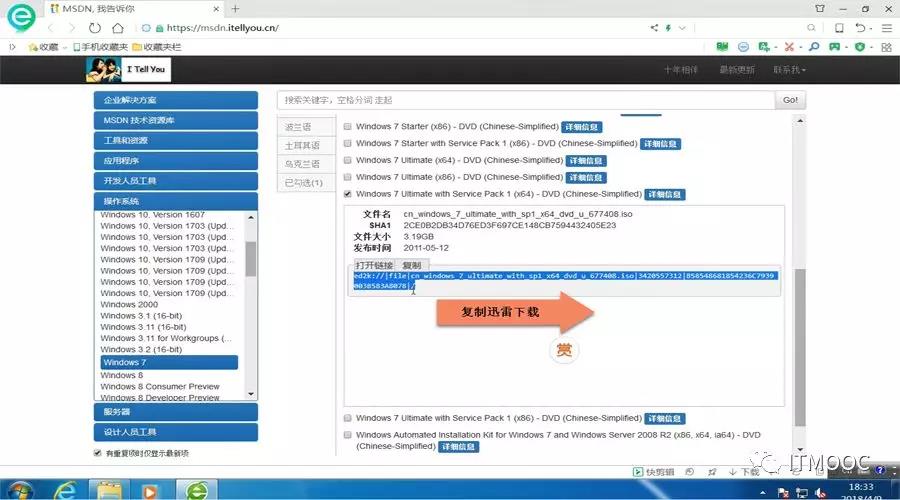This screenshot has height=500, width=900.
Task: Select Windows 2000 in OS list
Action: [129, 304]
